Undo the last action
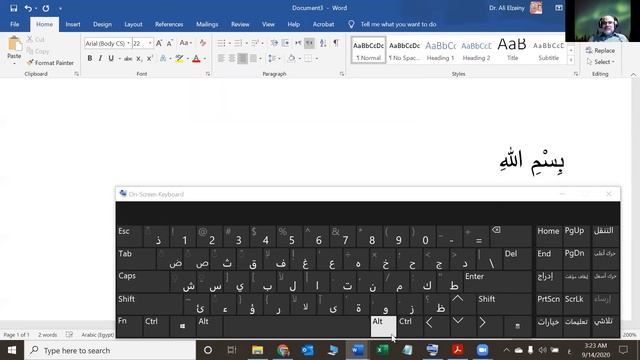The width and height of the screenshot is (640, 360). click(x=28, y=8)
